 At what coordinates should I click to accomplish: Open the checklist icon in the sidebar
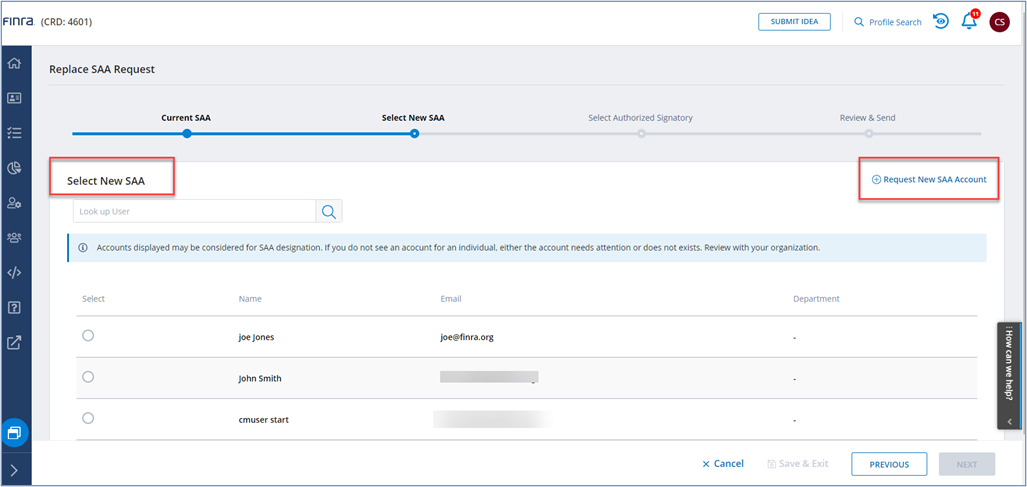point(15,133)
